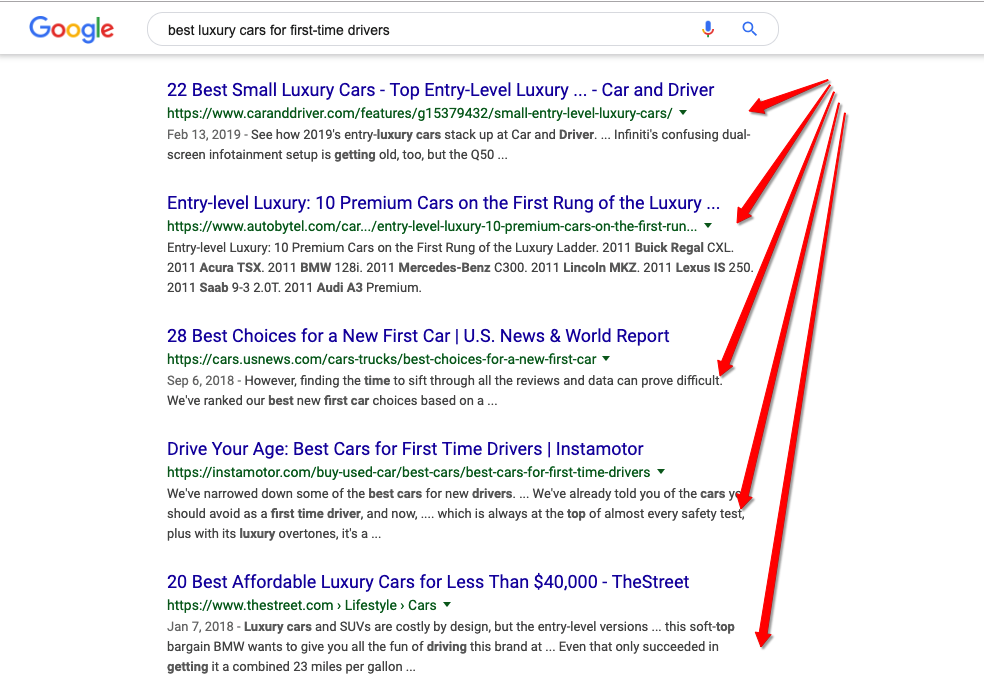Screen dimensions: 984x694
Task: Click the autobytel.com green URL text
Action: 432,226
